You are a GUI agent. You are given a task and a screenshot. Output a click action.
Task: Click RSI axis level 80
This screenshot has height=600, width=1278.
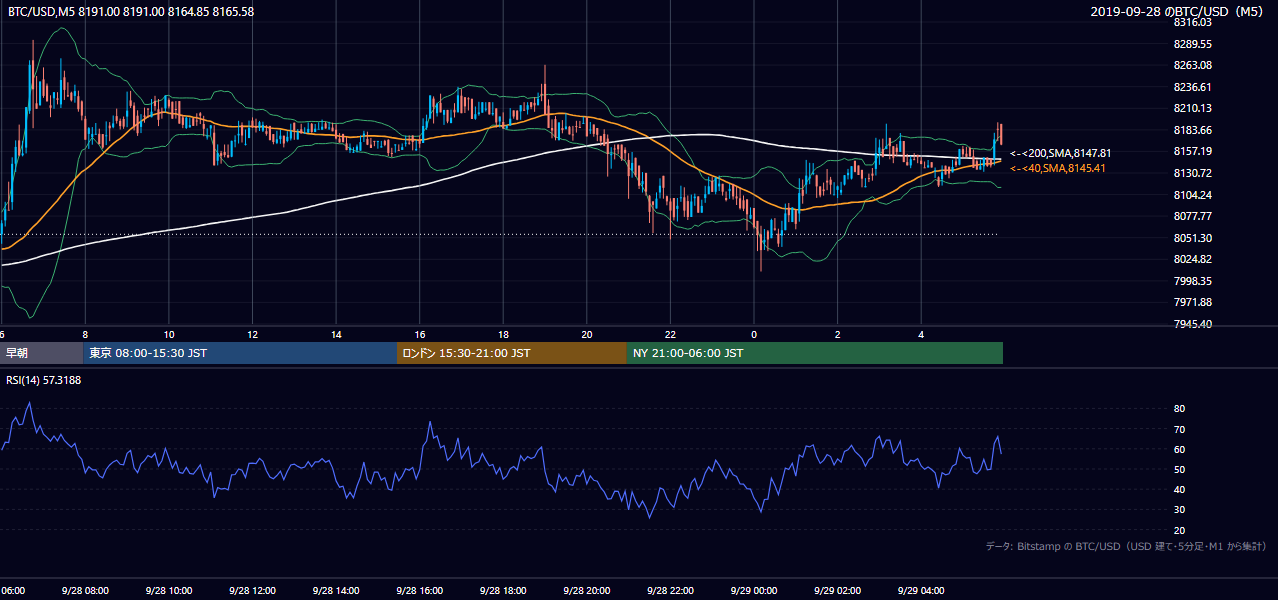click(1180, 409)
